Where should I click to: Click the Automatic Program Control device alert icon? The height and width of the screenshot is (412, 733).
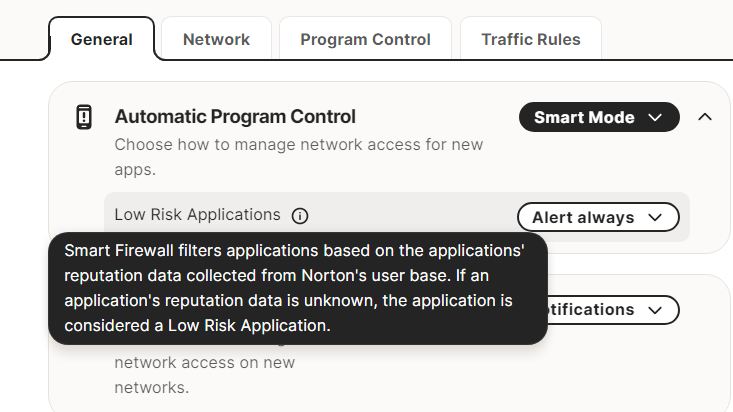(84, 117)
